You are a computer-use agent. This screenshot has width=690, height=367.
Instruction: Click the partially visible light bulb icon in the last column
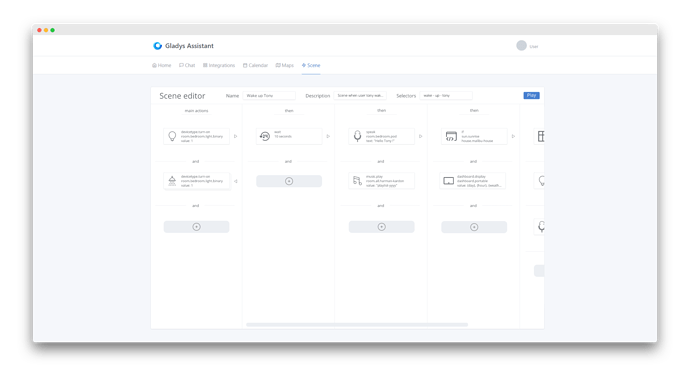541,181
